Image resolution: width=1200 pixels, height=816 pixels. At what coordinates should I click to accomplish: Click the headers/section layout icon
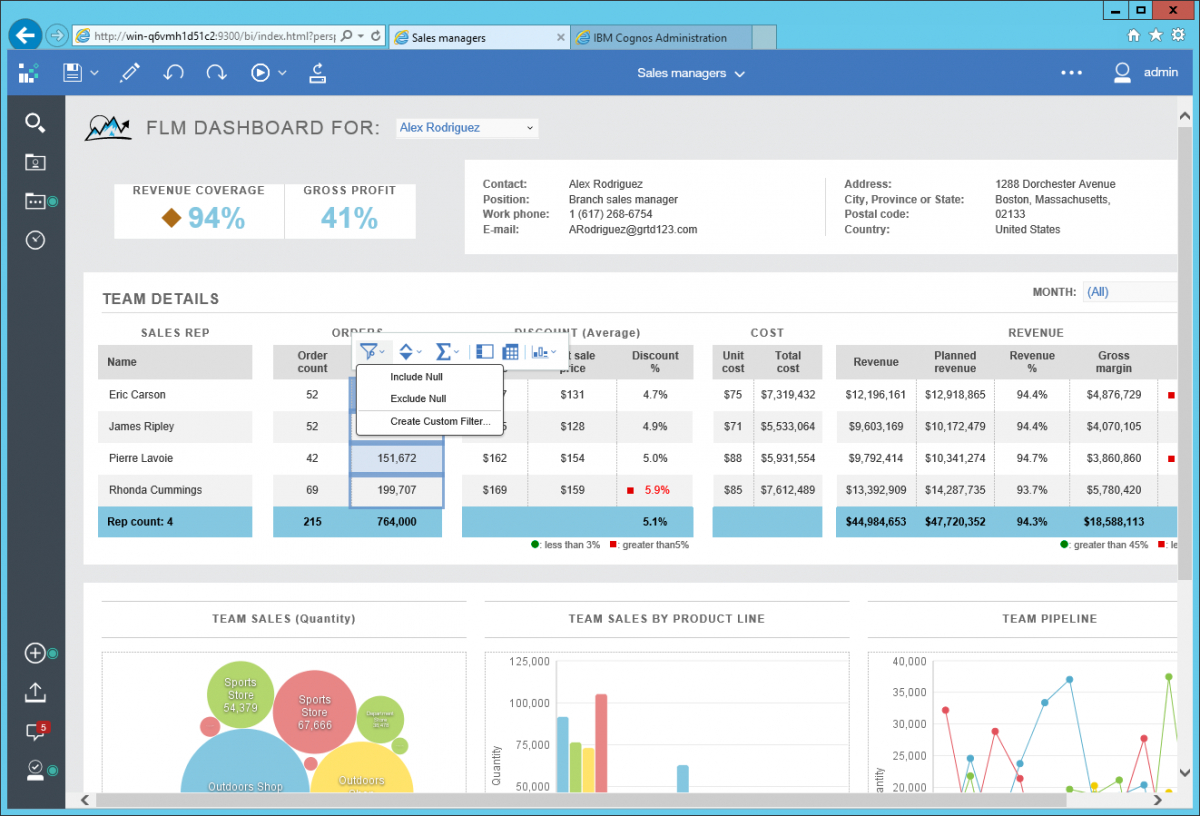click(x=485, y=352)
